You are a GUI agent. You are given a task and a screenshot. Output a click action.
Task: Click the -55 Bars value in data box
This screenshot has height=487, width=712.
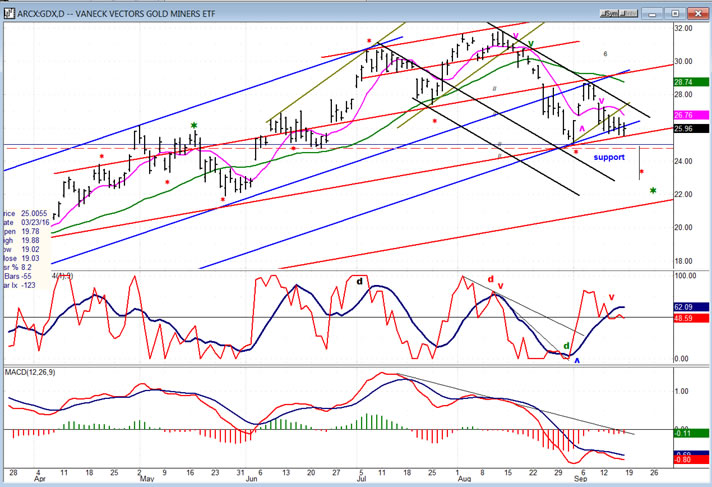coord(27,276)
